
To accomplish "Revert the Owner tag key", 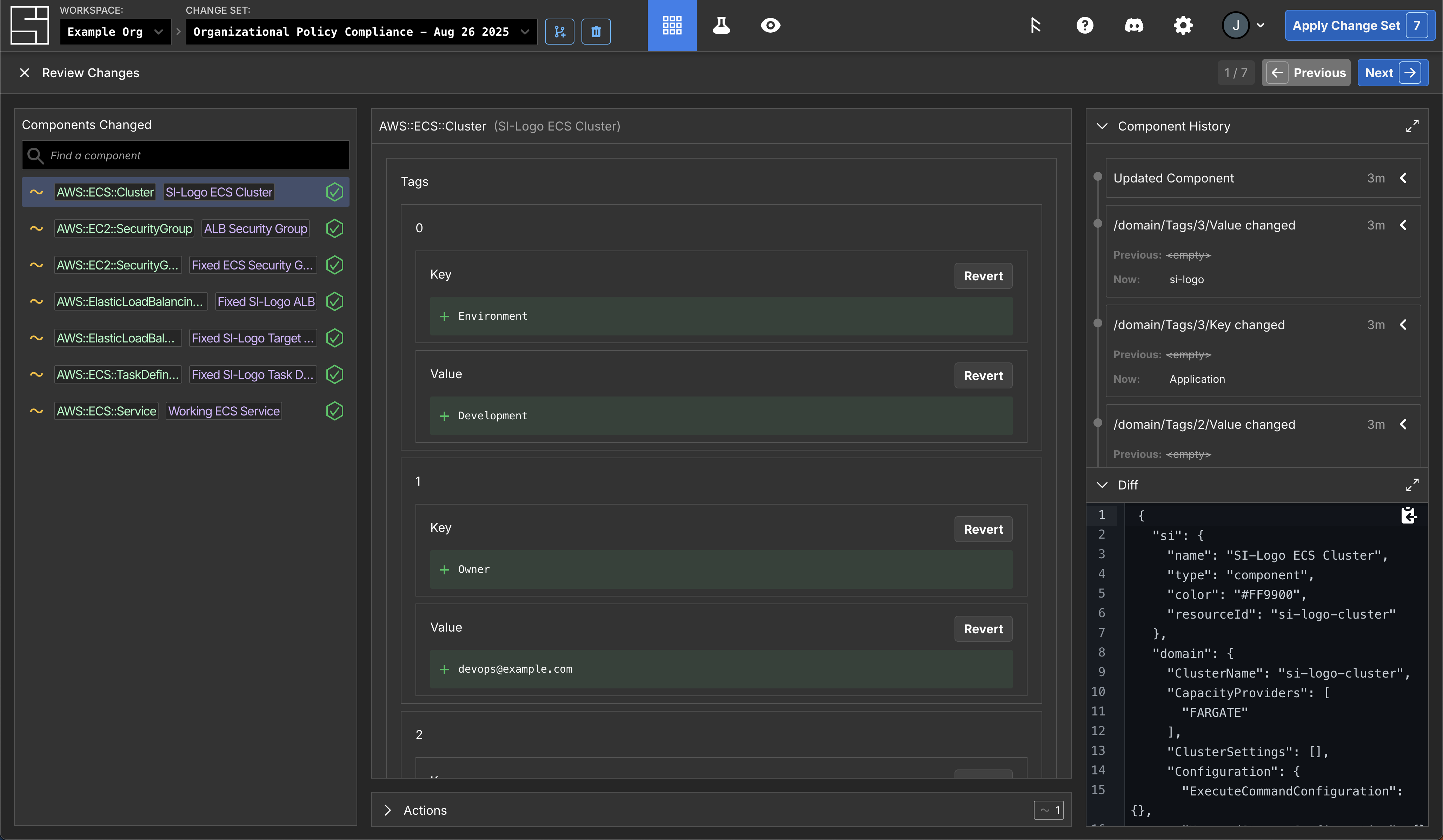I will click(983, 529).
